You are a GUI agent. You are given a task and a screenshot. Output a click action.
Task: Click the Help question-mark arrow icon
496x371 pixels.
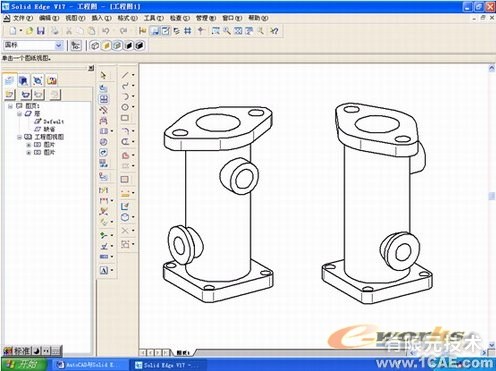tap(274, 31)
